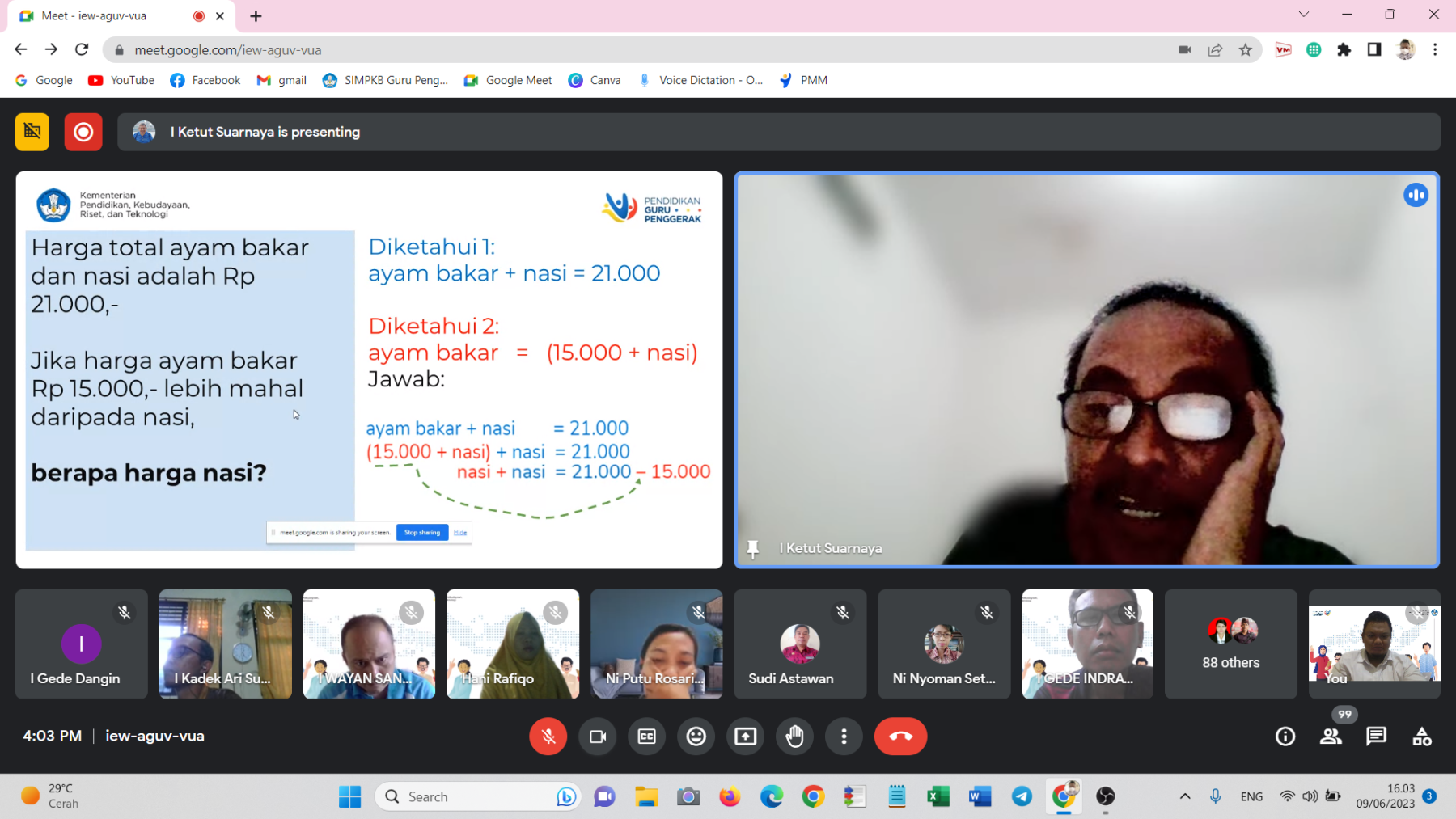Click the red recording indicator icon
Viewport: 1456px width, 819px height.
83,132
